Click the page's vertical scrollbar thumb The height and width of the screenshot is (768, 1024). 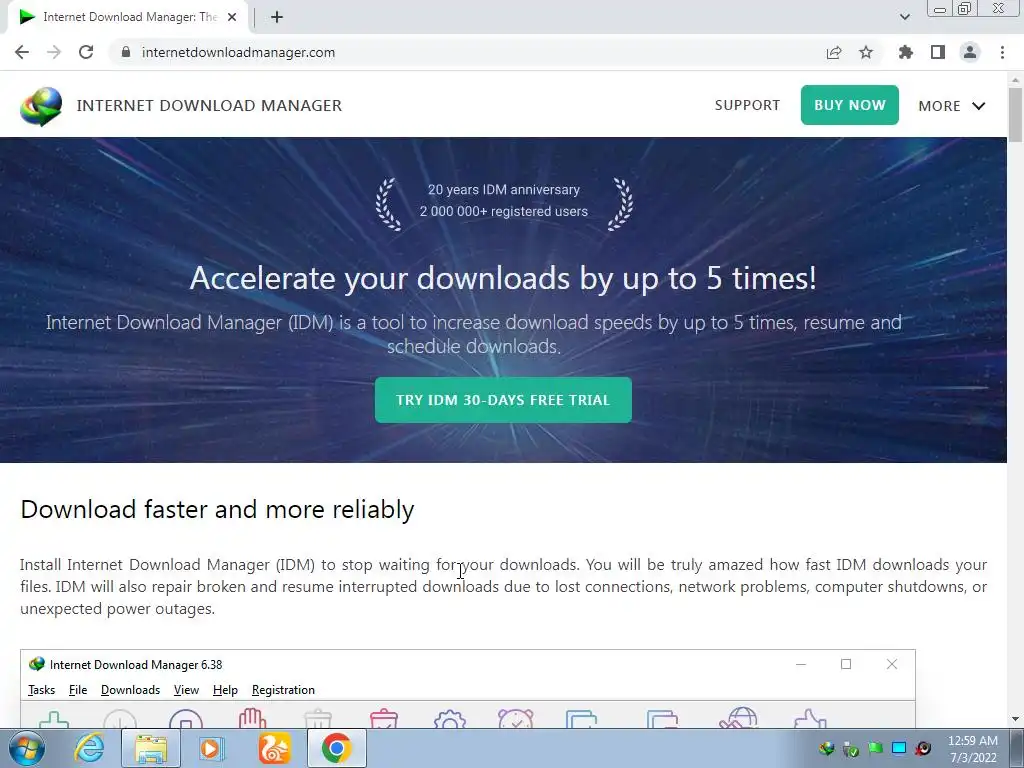(1016, 114)
